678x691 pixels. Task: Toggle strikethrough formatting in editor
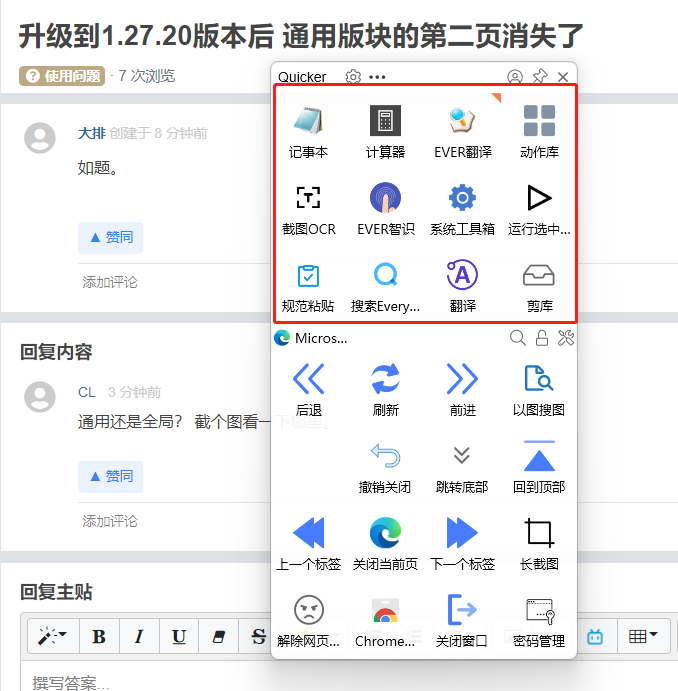click(x=258, y=636)
